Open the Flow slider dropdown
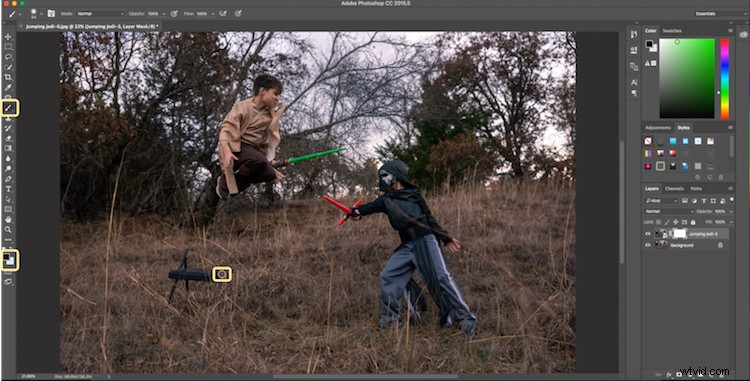 [x=213, y=14]
